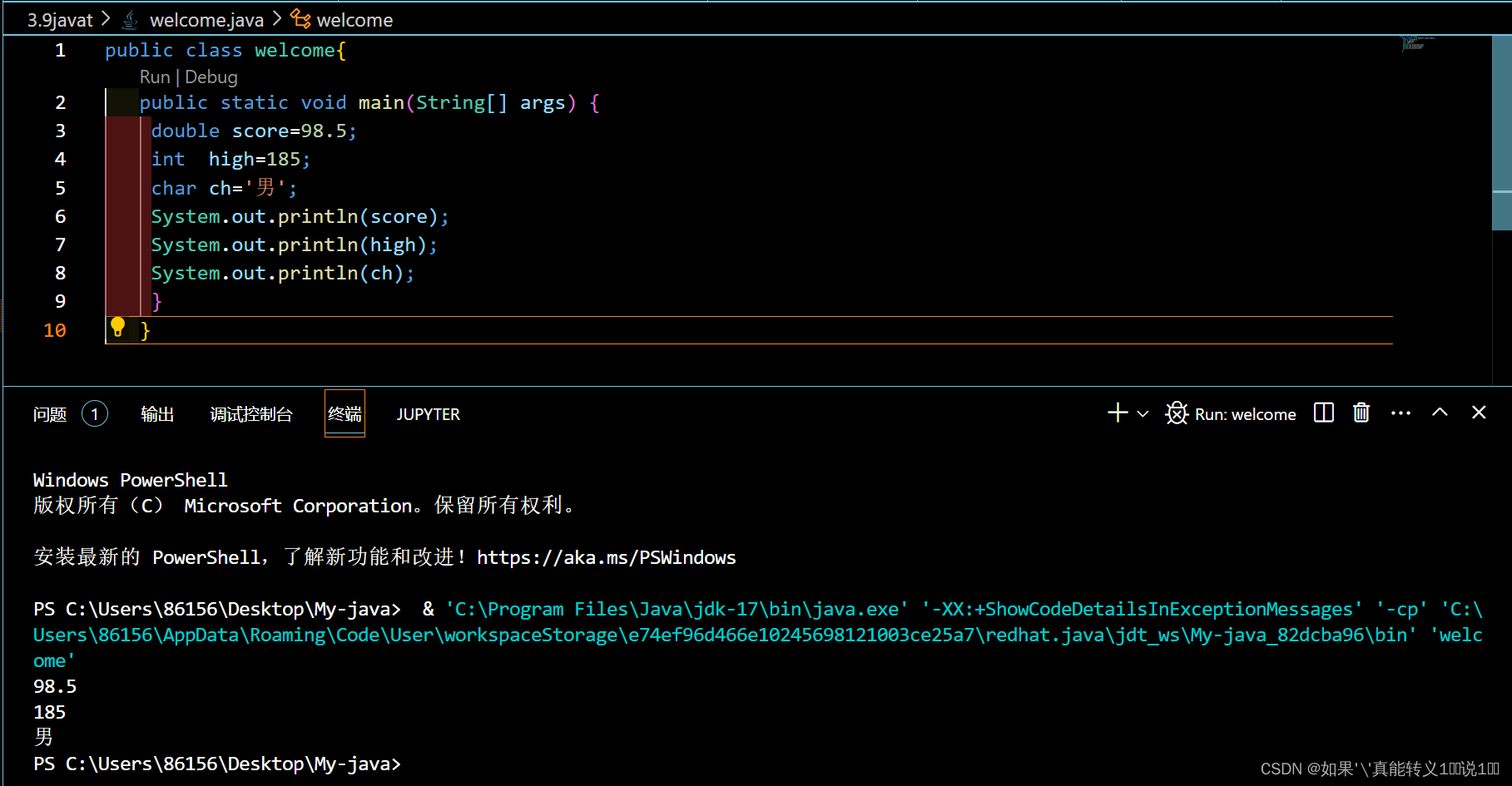Screen dimensions: 1512x786
Task: Click the 'Windows PowerShell' header text
Action: (x=130, y=480)
